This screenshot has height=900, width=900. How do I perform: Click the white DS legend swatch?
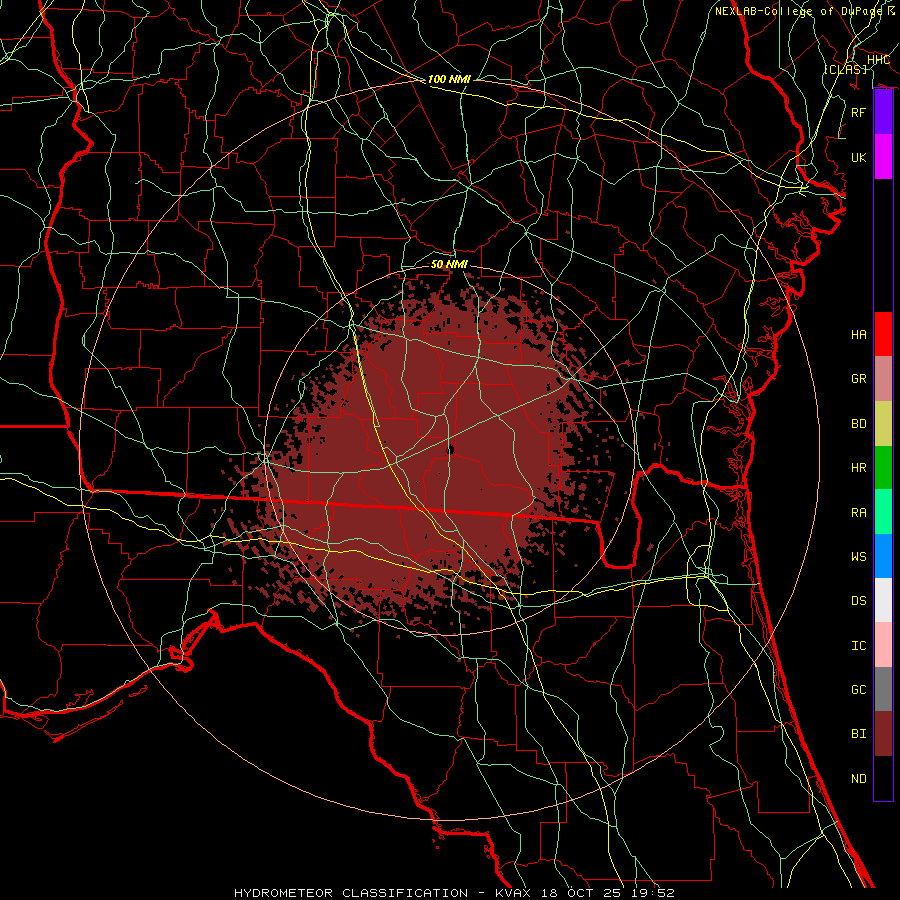pos(883,600)
